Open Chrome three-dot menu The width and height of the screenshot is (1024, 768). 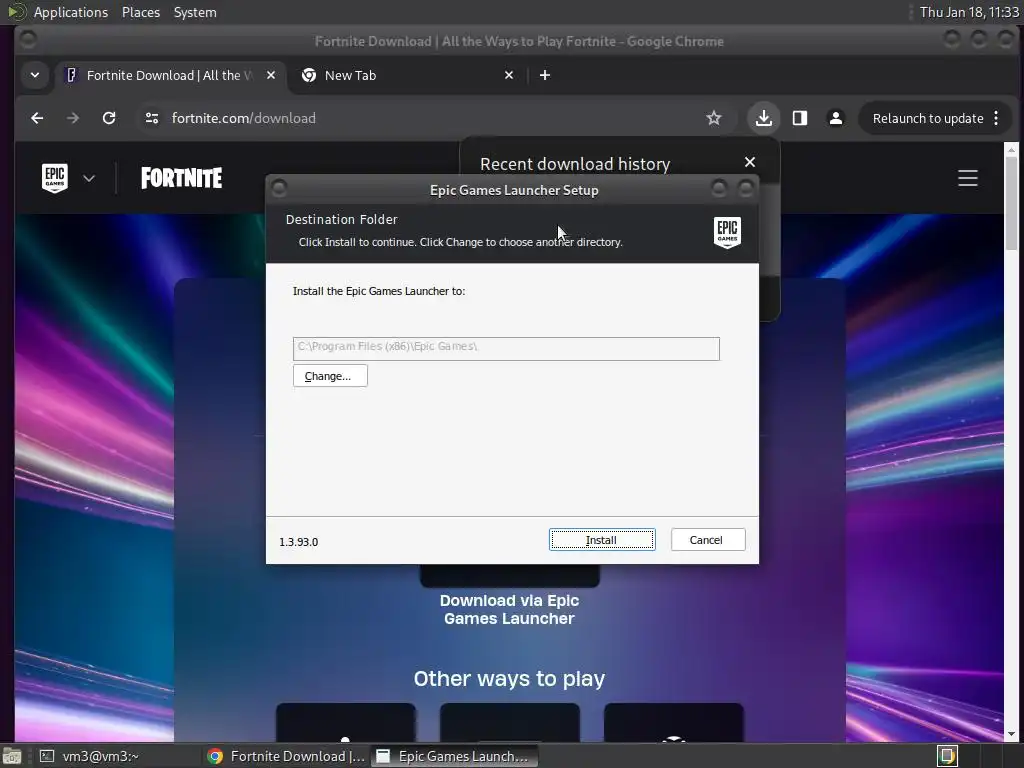(996, 118)
